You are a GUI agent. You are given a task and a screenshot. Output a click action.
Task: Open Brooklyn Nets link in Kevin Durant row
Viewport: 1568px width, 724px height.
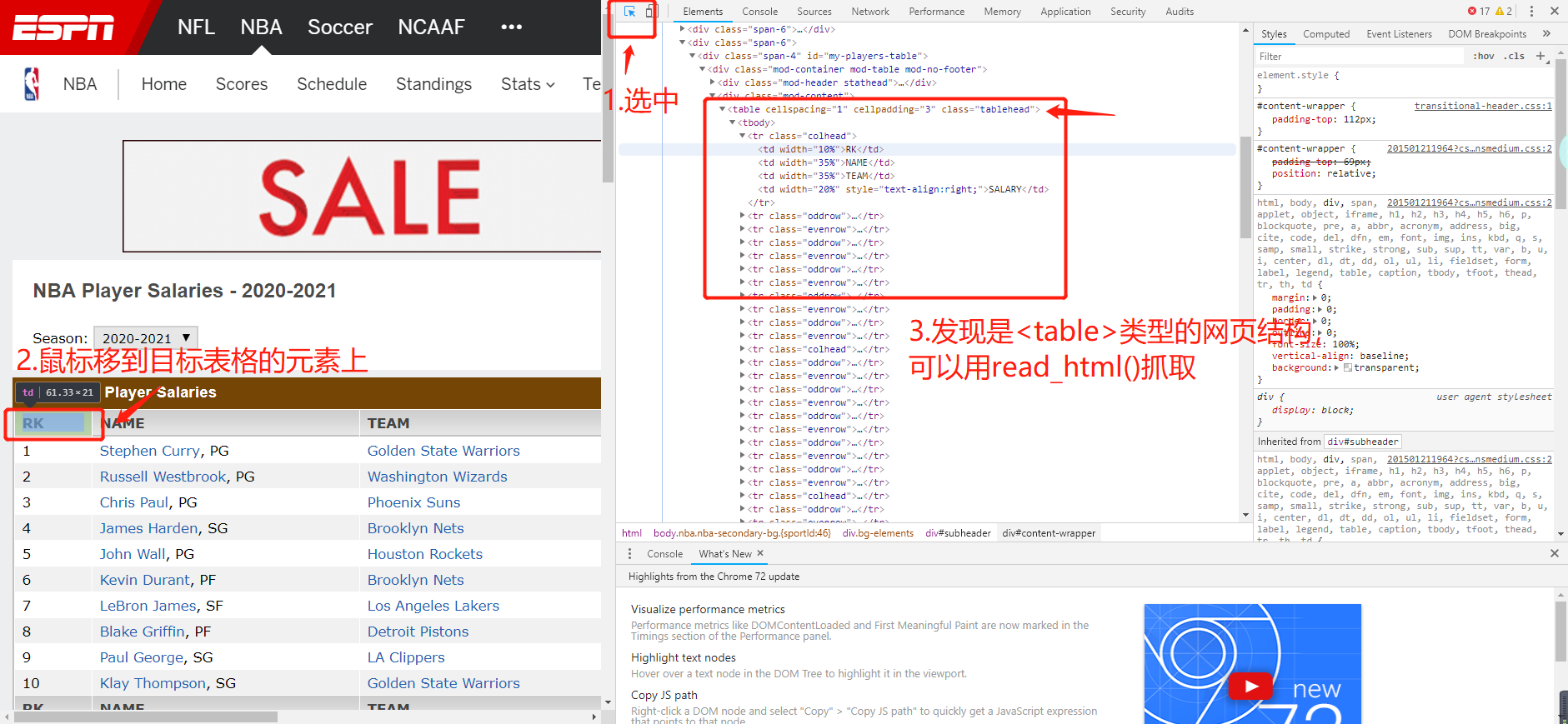[416, 580]
